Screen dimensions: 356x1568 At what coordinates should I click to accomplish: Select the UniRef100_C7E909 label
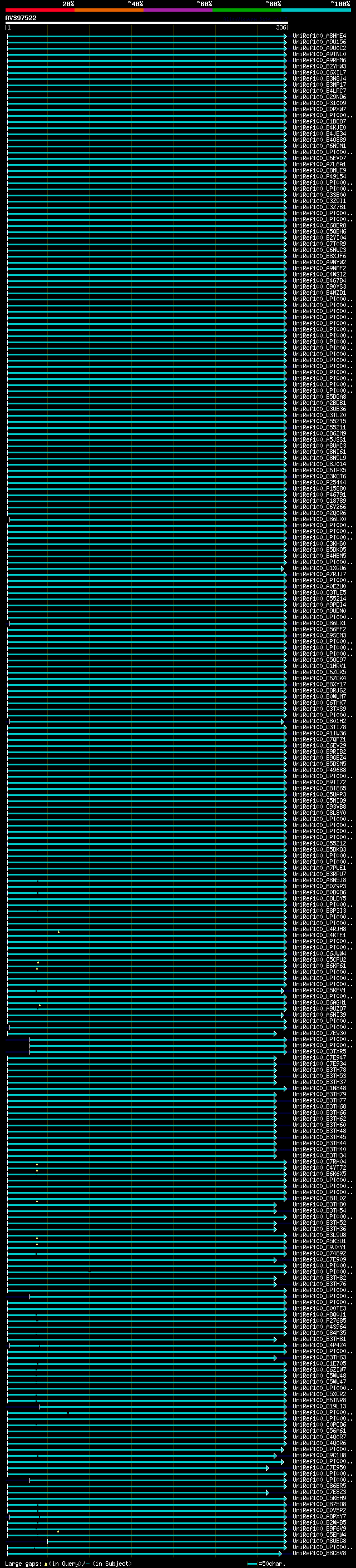pos(319,1259)
